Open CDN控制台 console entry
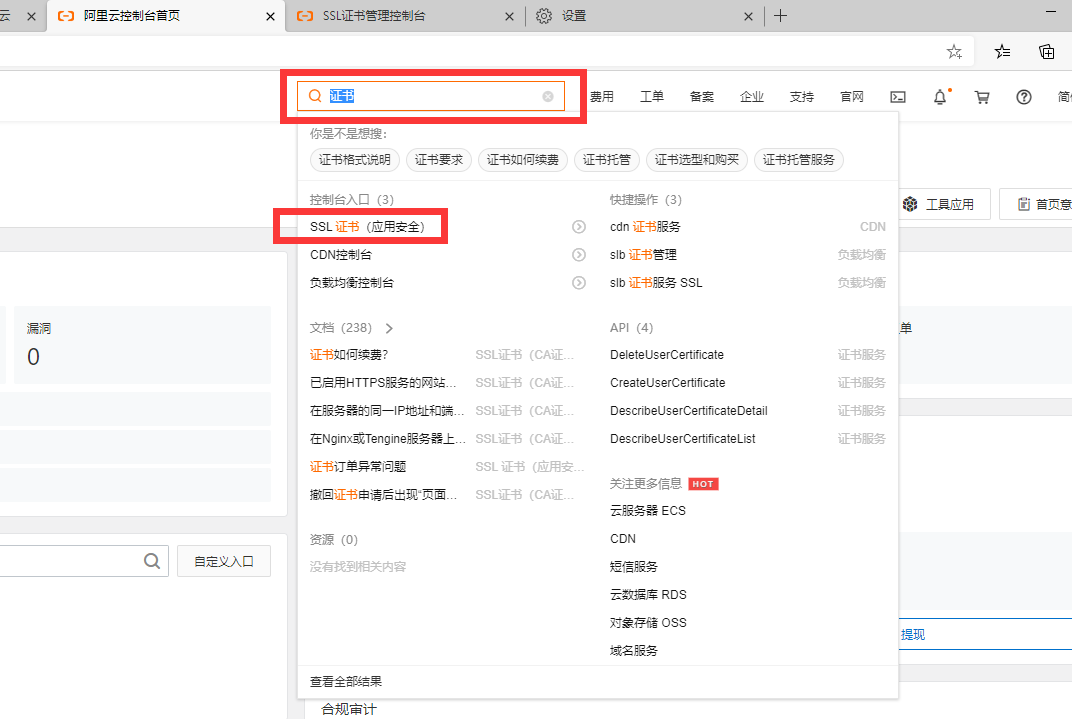1072x719 pixels. coord(340,255)
